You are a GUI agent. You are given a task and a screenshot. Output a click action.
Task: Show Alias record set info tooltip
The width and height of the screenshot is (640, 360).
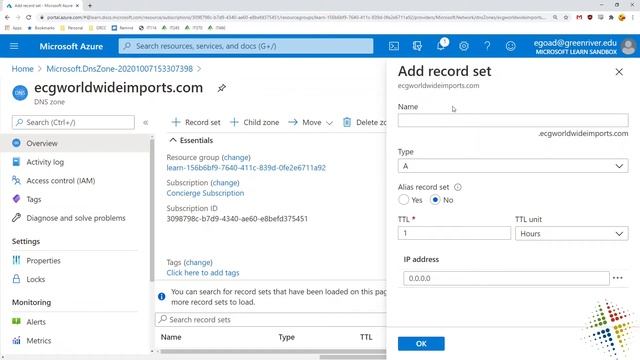(458, 187)
